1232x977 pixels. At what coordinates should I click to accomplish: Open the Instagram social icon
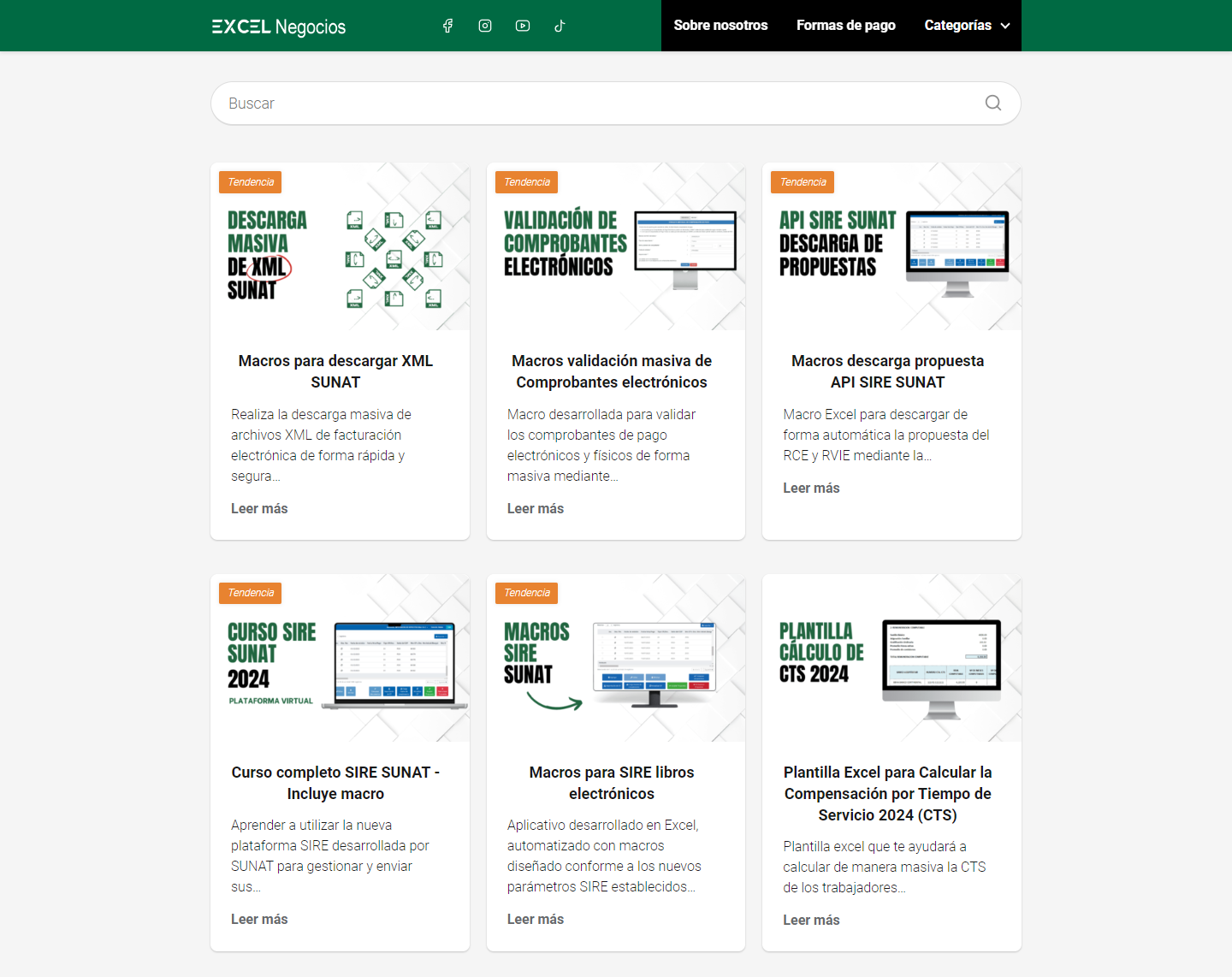click(485, 26)
